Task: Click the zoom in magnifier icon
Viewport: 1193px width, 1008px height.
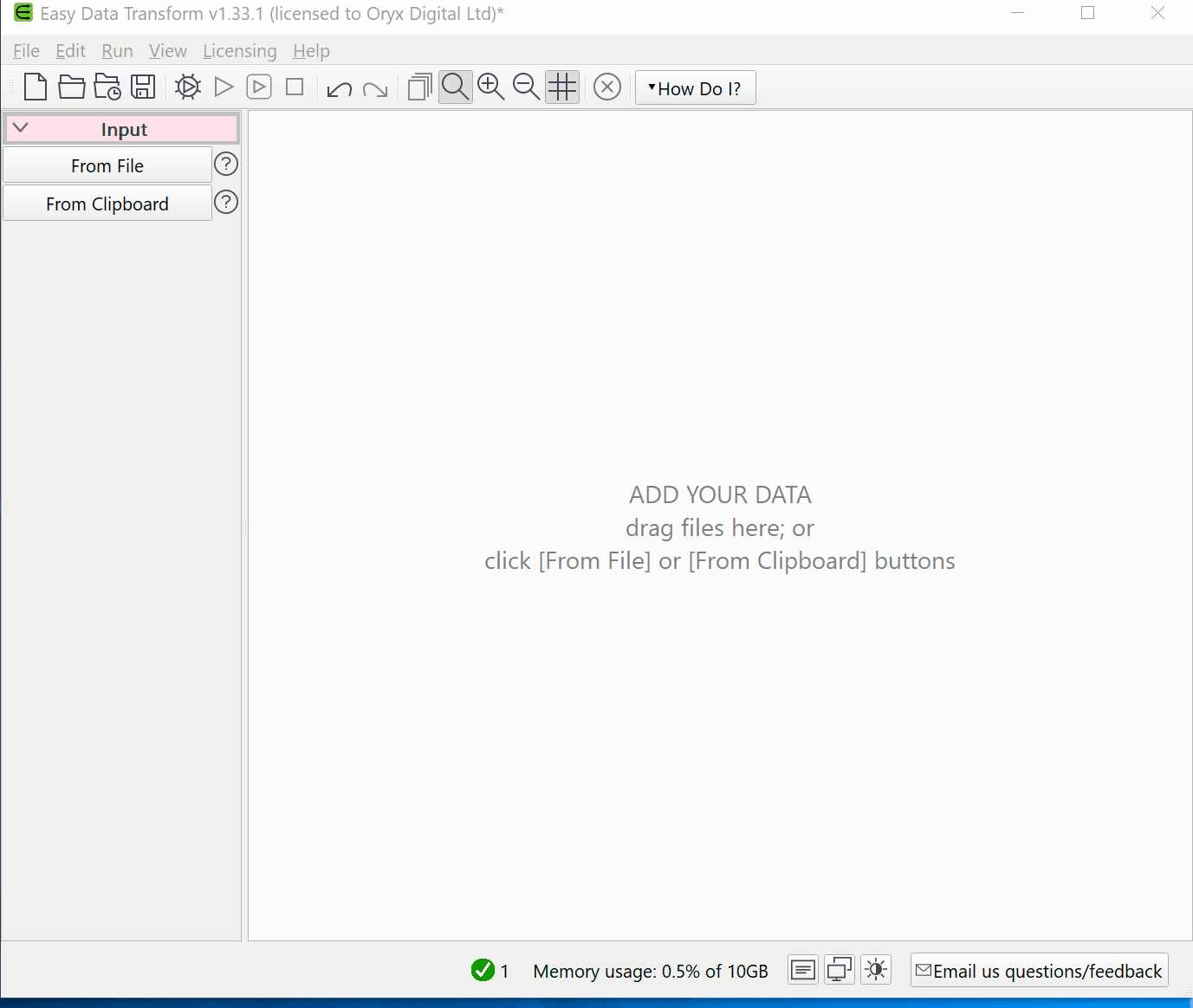Action: tap(491, 87)
